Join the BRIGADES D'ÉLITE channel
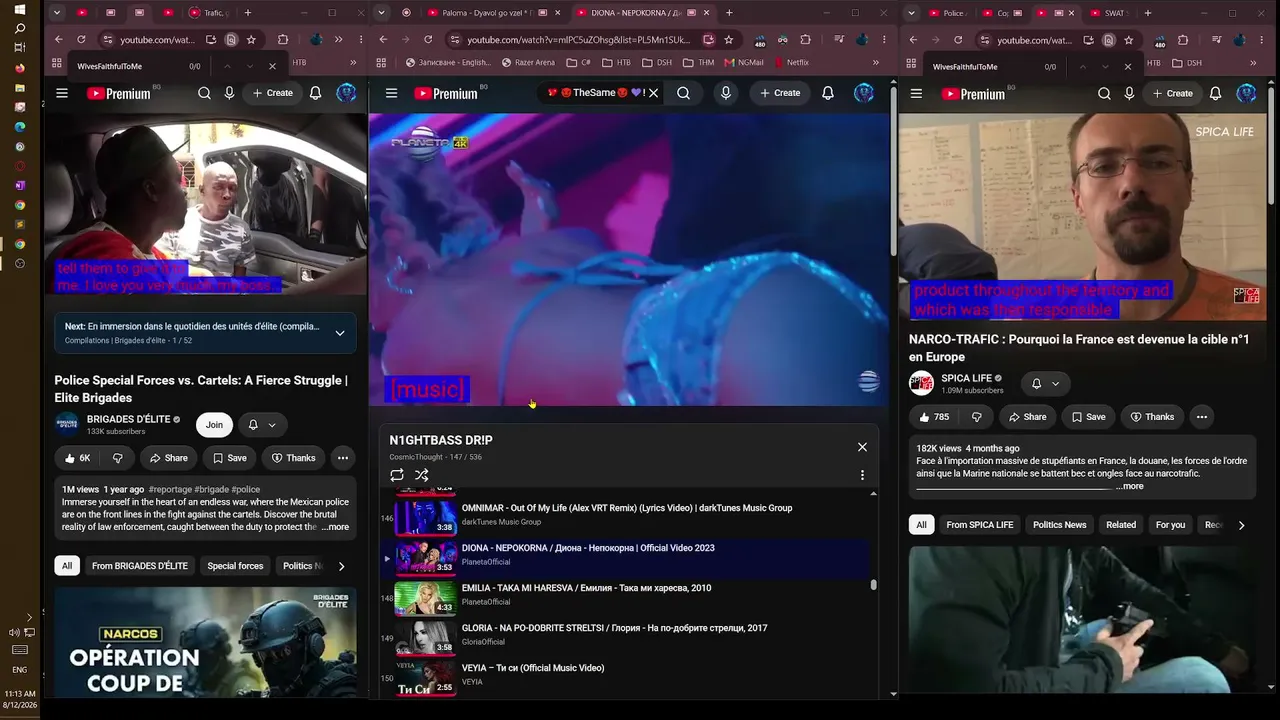The image size is (1280, 720). (x=214, y=425)
